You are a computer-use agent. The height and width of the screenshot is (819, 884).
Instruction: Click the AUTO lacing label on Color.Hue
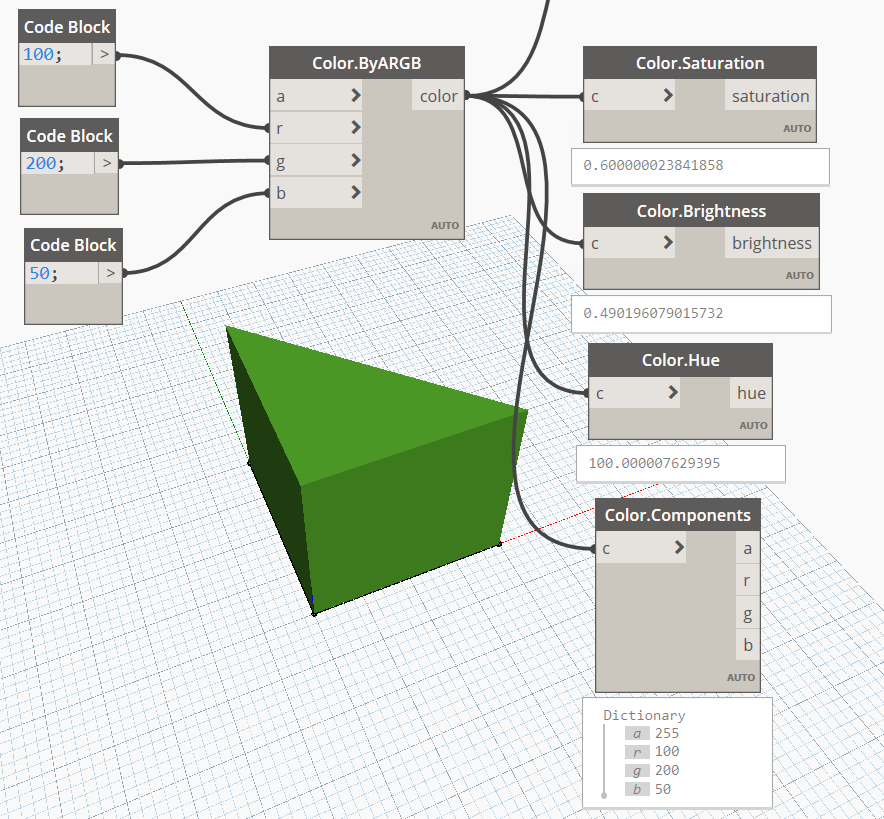click(753, 426)
